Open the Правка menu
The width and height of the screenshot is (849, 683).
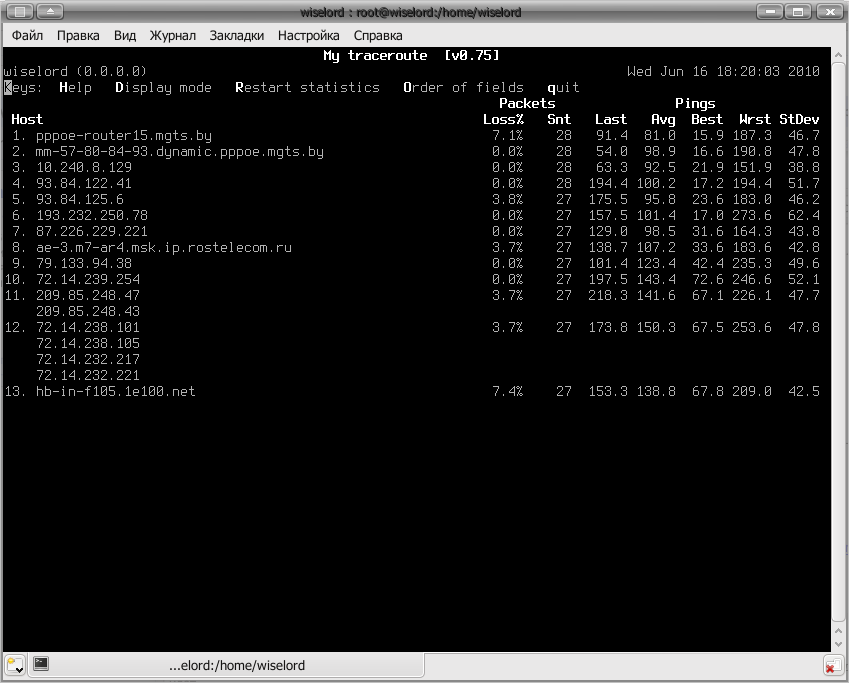78,36
